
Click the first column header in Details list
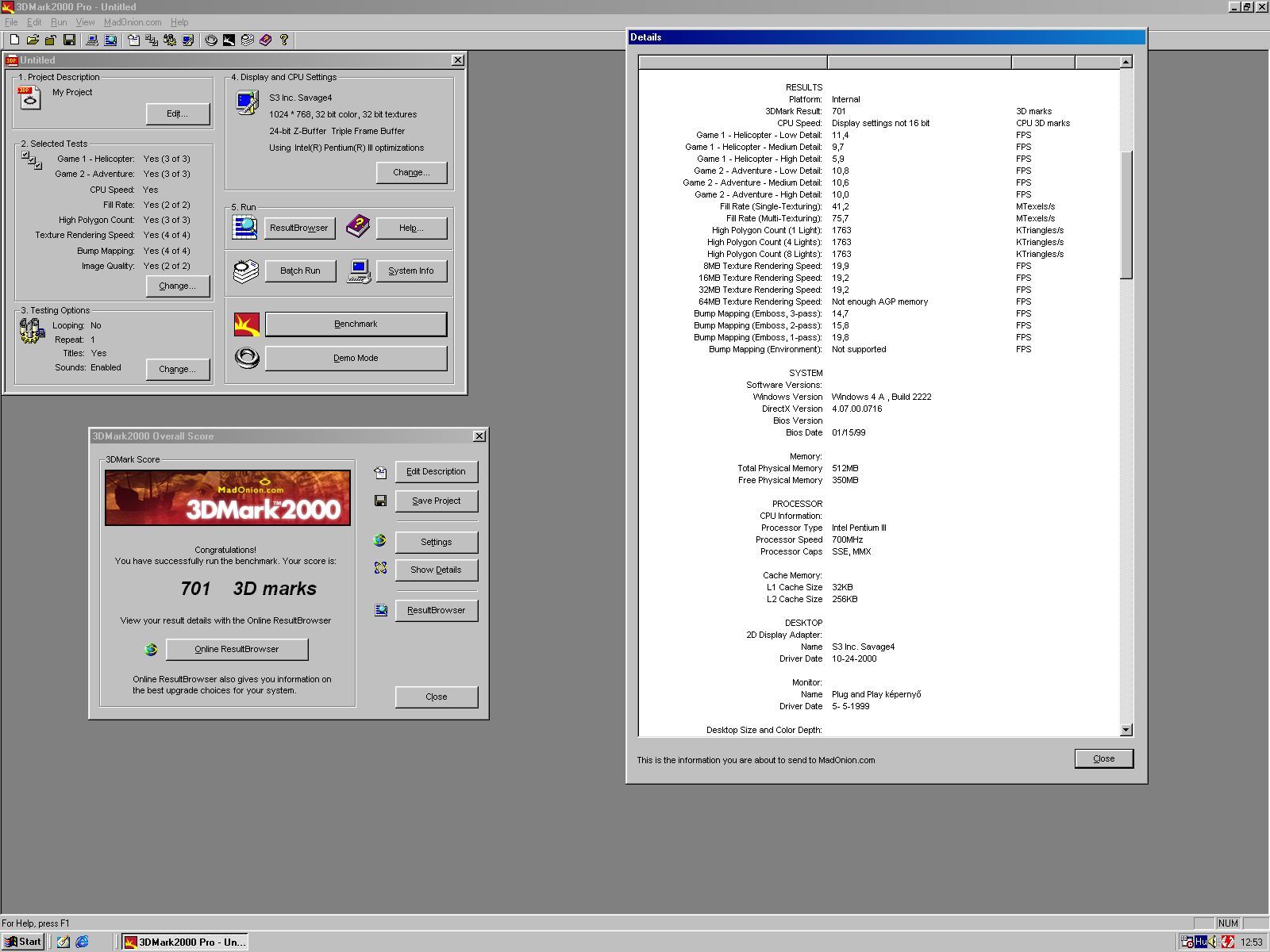[733, 62]
